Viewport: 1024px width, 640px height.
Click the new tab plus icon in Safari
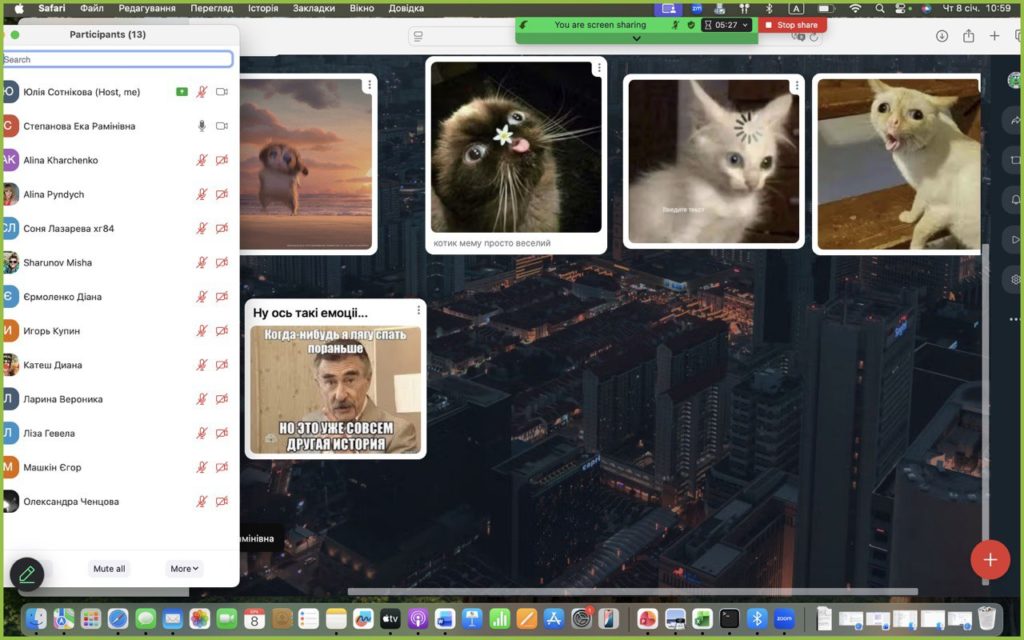[994, 36]
